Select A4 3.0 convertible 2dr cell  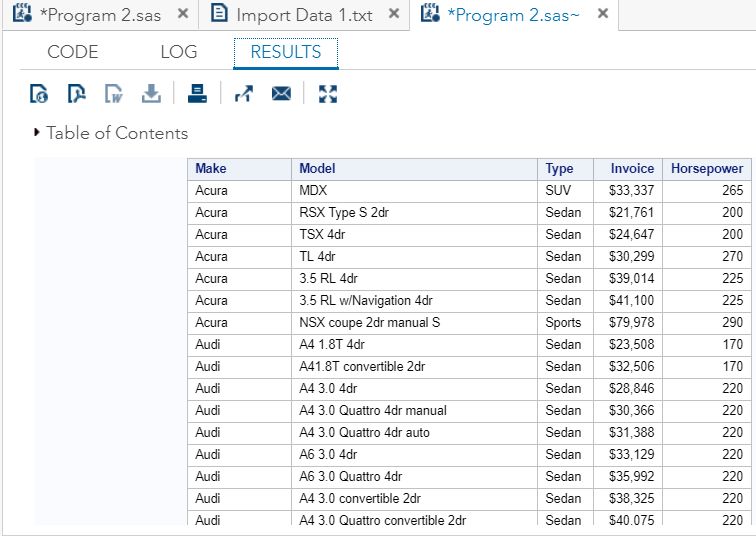pyautogui.click(x=414, y=499)
